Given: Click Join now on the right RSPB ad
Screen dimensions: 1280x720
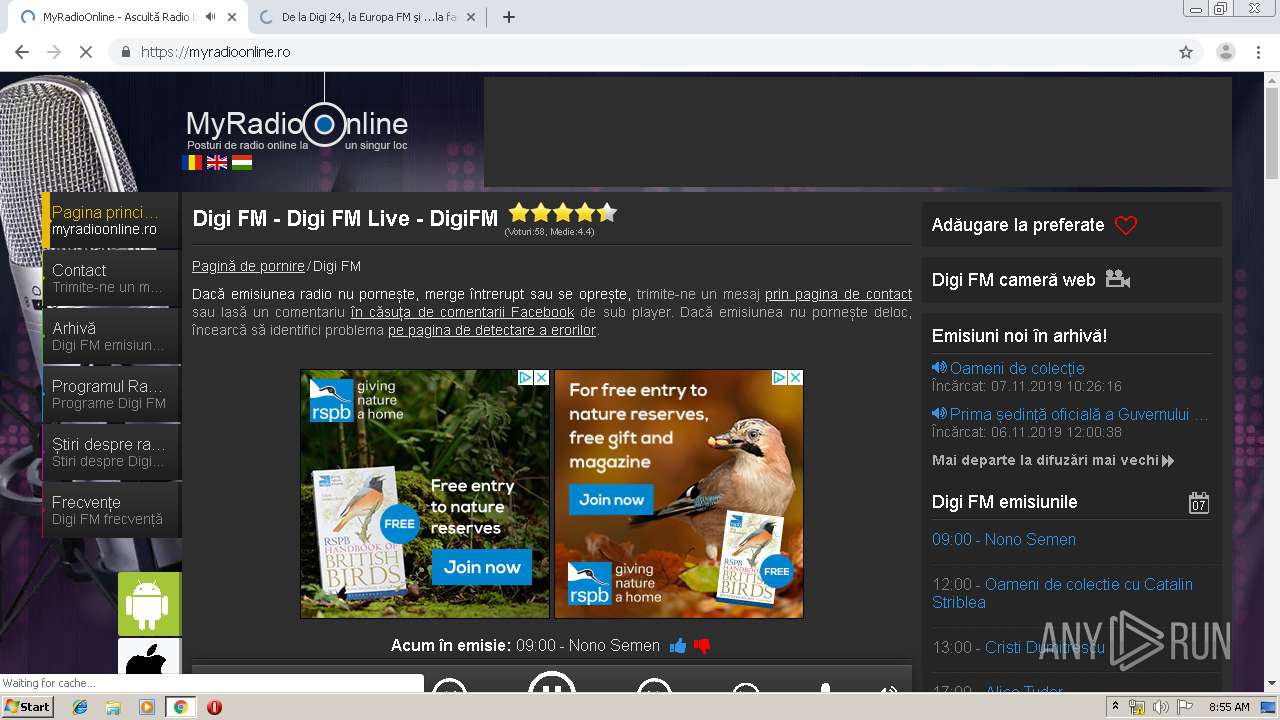Looking at the screenshot, I should [611, 499].
